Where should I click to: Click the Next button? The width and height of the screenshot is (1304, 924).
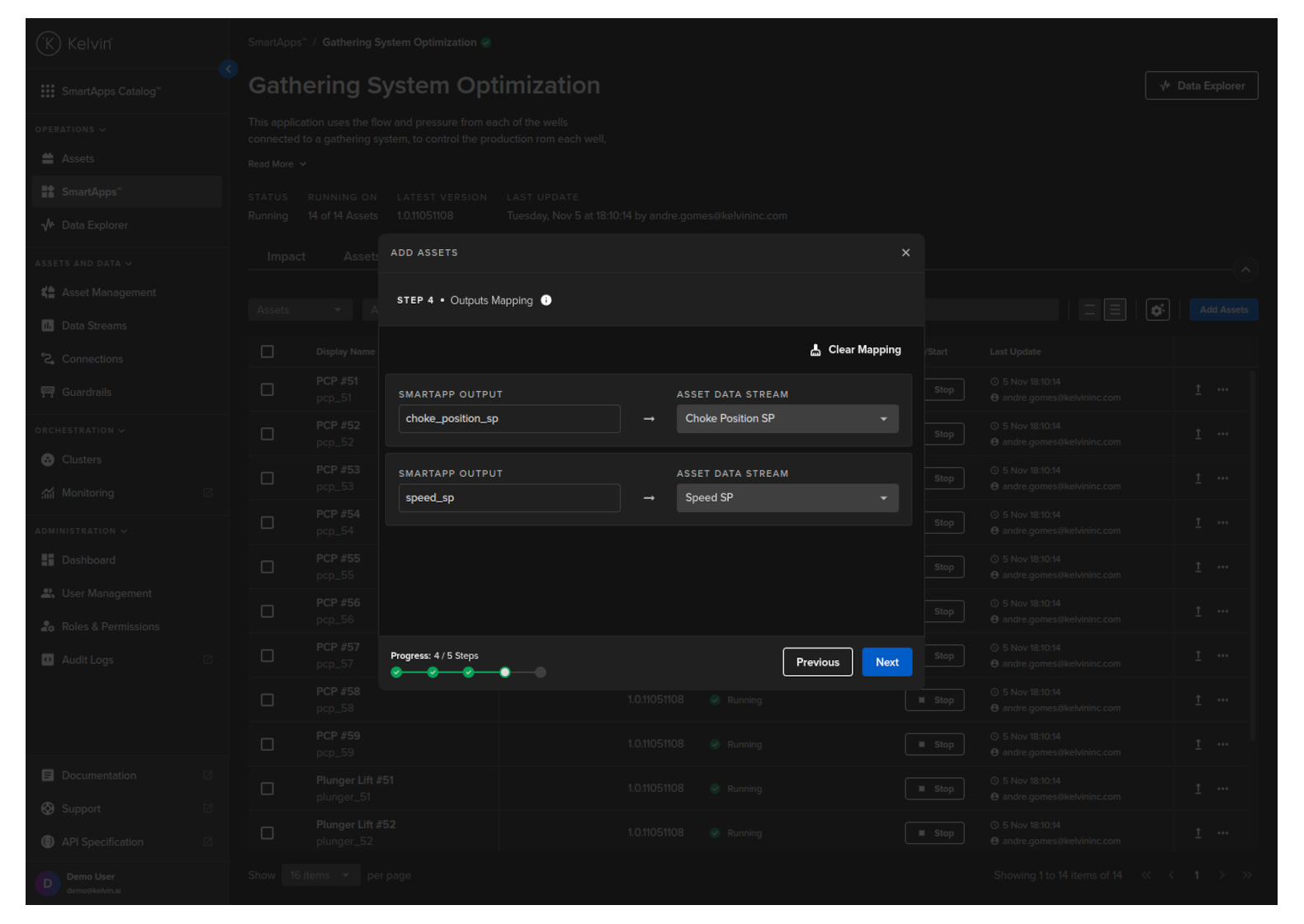tap(886, 662)
